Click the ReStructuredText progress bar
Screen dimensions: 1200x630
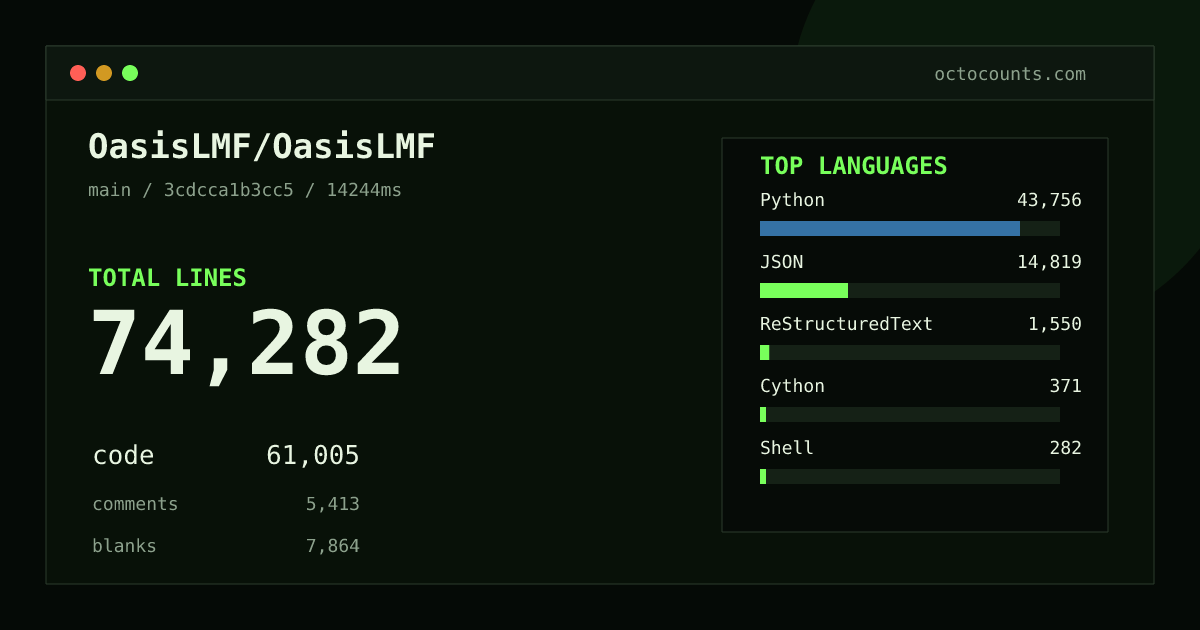pos(910,352)
